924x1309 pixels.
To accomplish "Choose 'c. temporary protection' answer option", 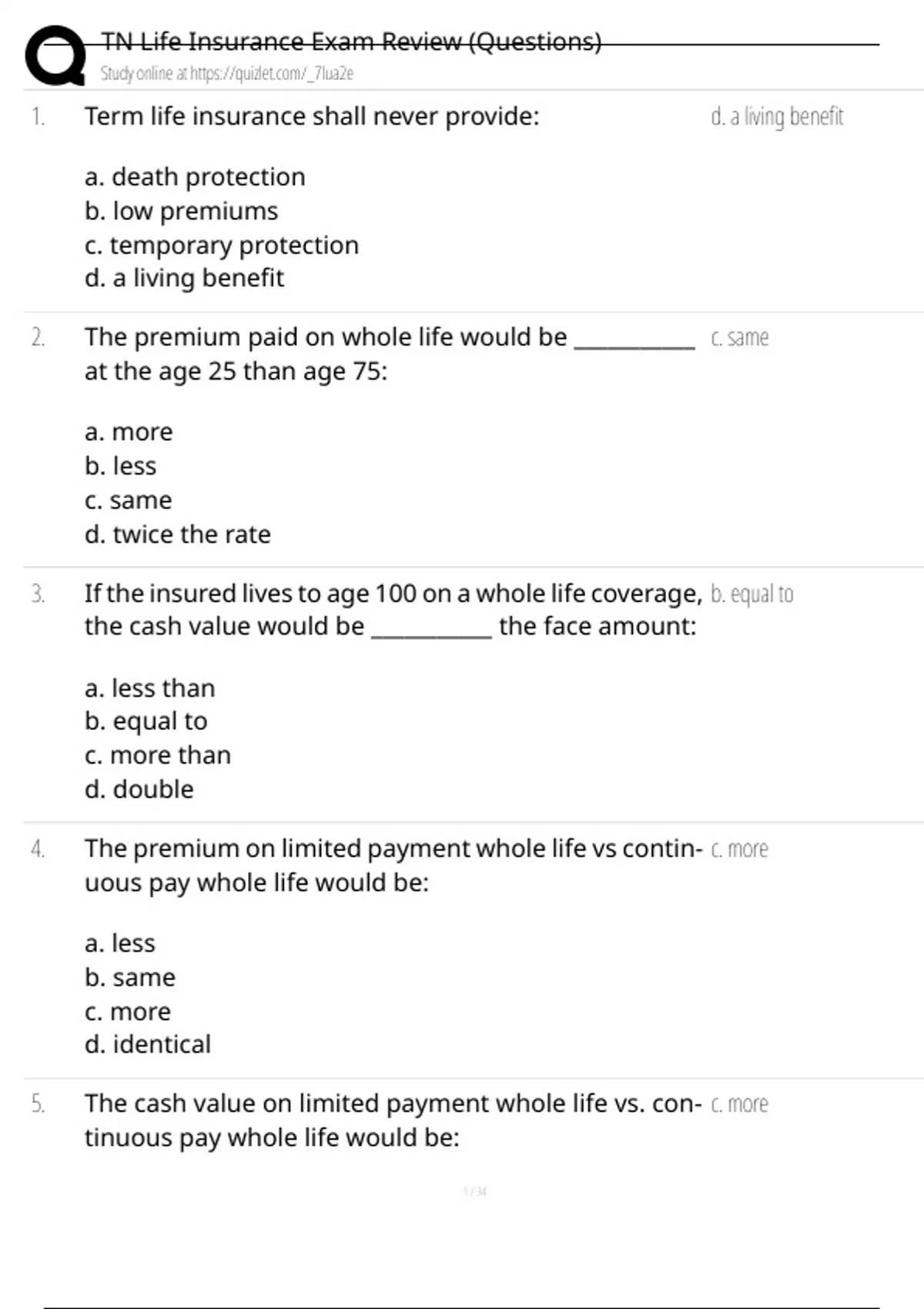I will click(222, 245).
